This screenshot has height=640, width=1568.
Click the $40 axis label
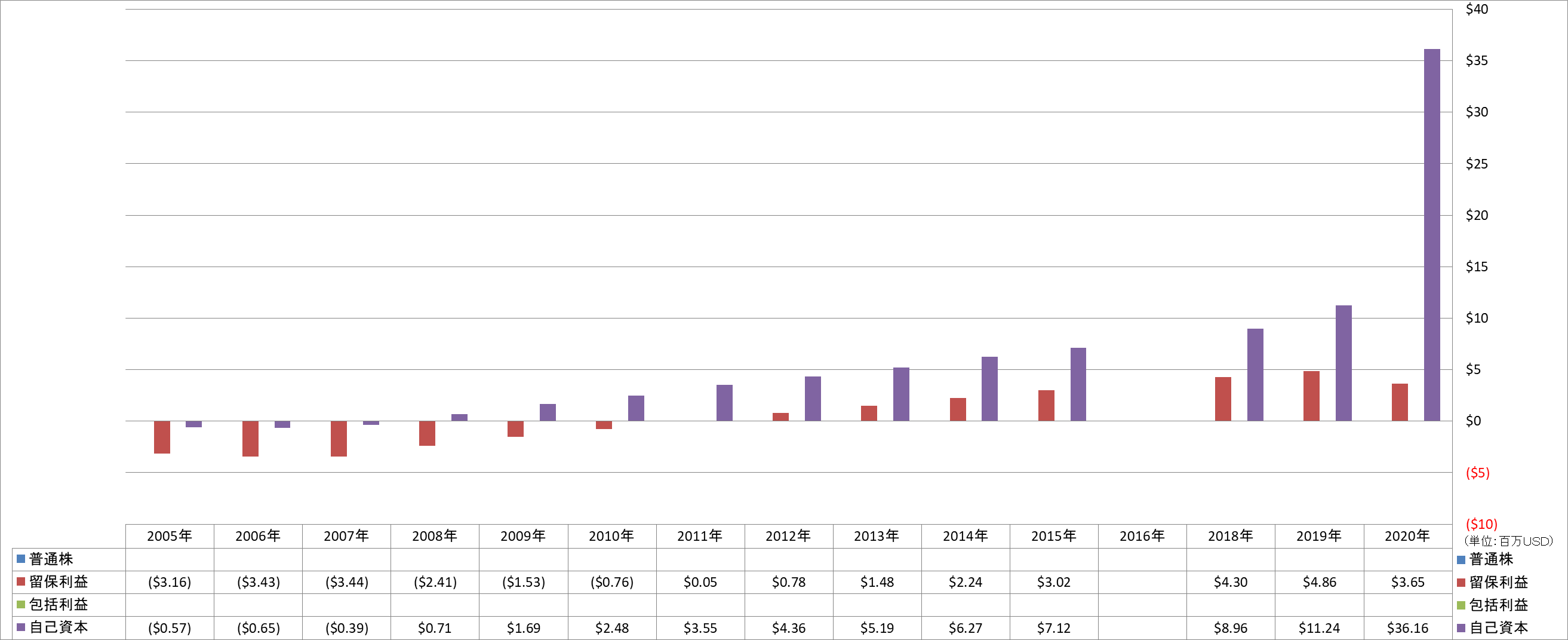[1477, 9]
